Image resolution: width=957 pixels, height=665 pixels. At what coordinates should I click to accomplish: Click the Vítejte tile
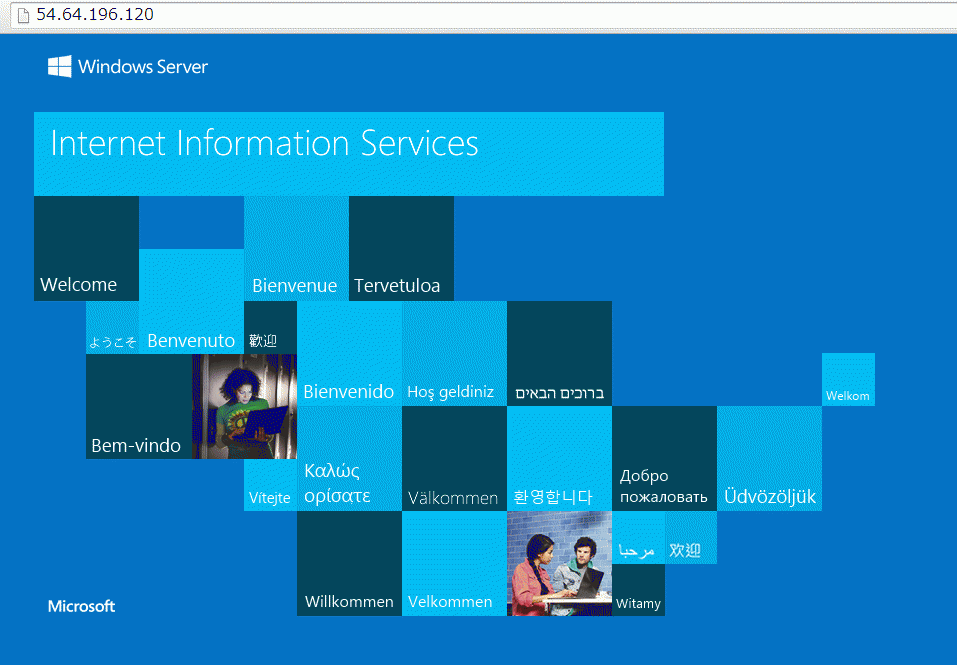coord(270,485)
